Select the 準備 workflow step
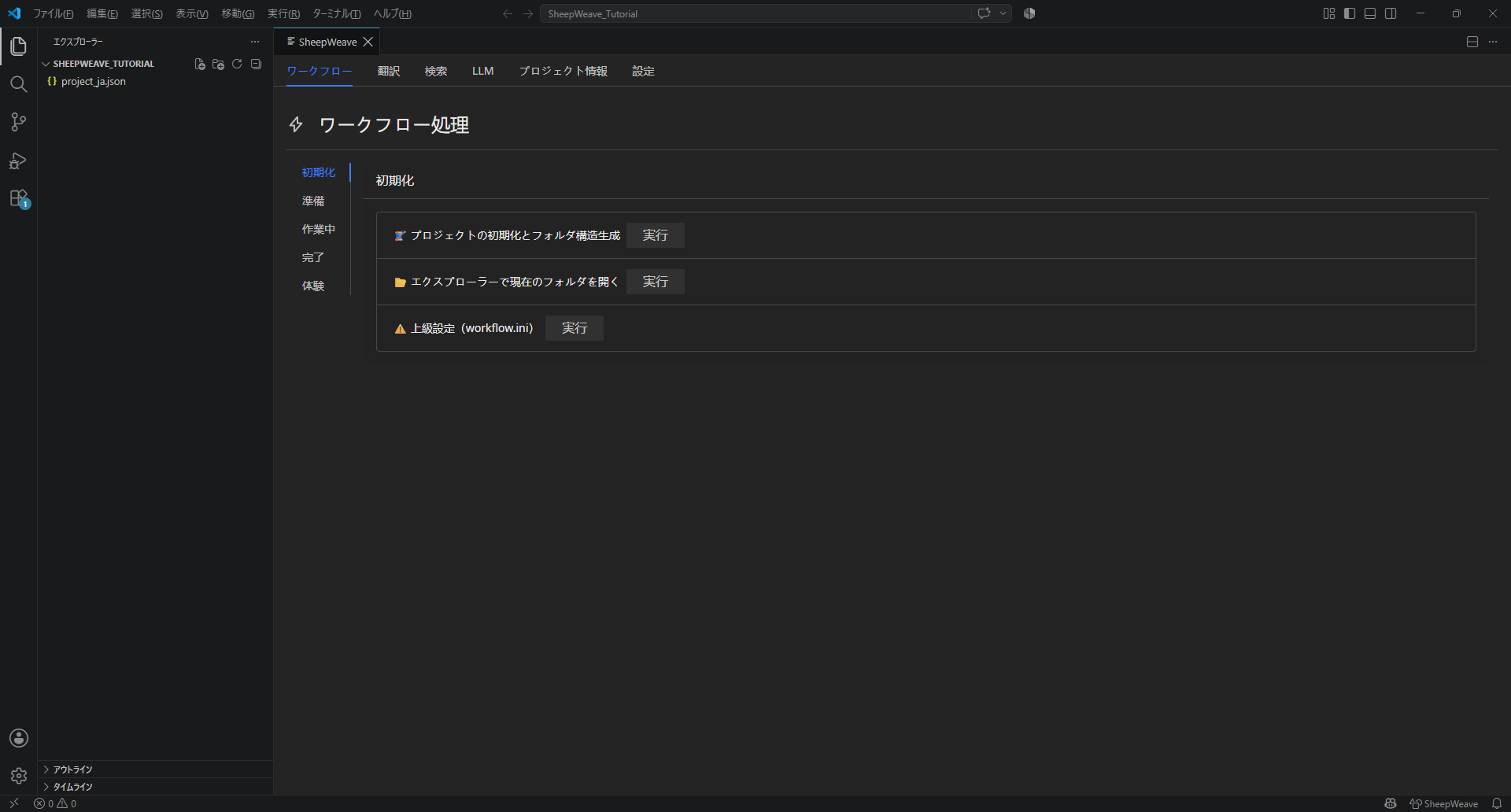 tap(313, 201)
